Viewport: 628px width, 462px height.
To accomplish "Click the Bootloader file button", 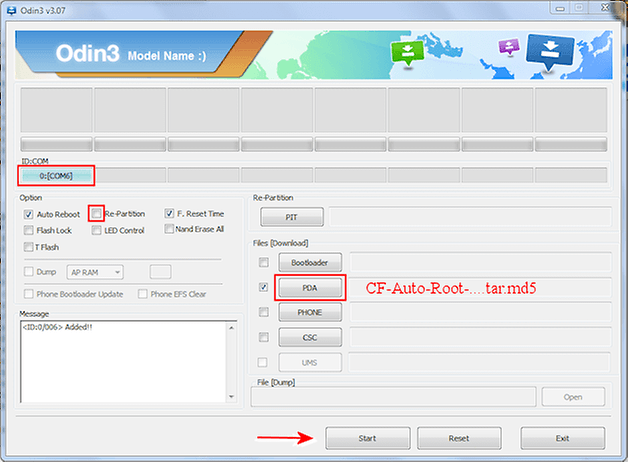I will [x=310, y=263].
